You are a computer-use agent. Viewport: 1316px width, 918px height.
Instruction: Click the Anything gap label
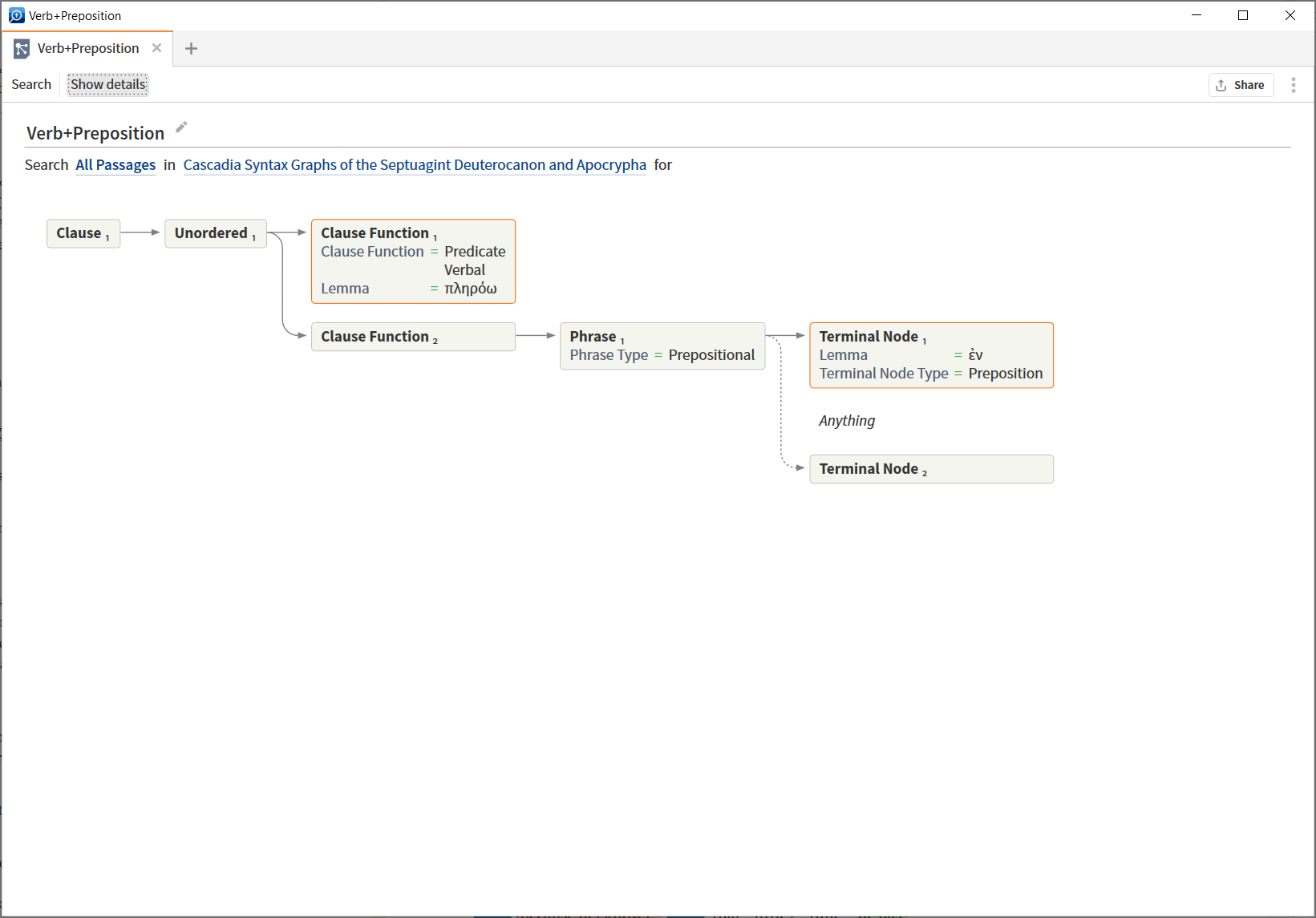coord(847,421)
